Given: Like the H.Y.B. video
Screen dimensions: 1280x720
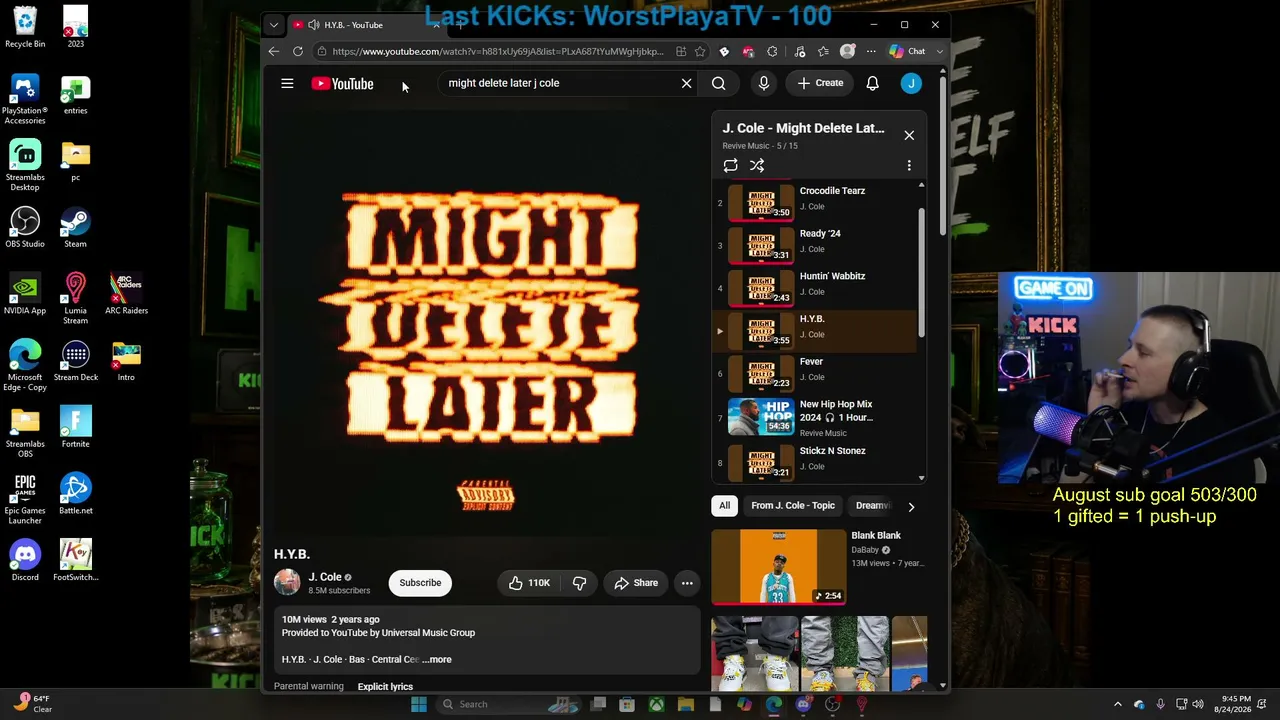Looking at the screenshot, I should click(529, 583).
